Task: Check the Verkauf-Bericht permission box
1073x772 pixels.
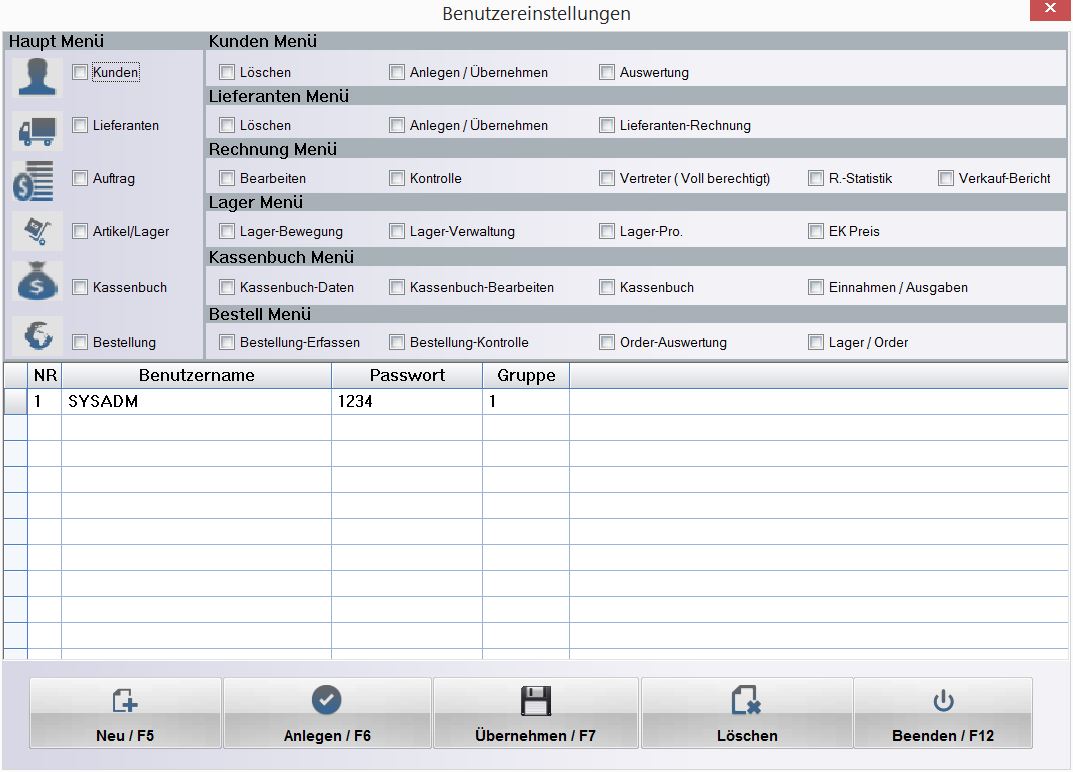Action: (x=946, y=178)
